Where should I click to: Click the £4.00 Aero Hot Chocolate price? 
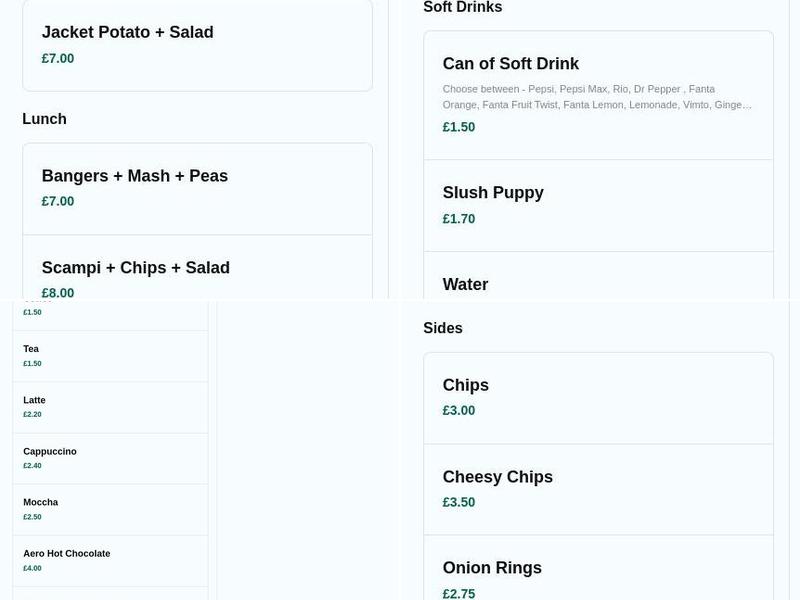[x=33, y=569]
